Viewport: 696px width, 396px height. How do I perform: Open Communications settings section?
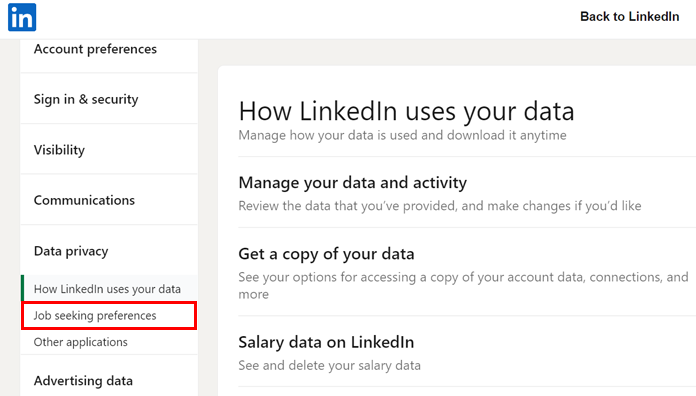pos(84,200)
